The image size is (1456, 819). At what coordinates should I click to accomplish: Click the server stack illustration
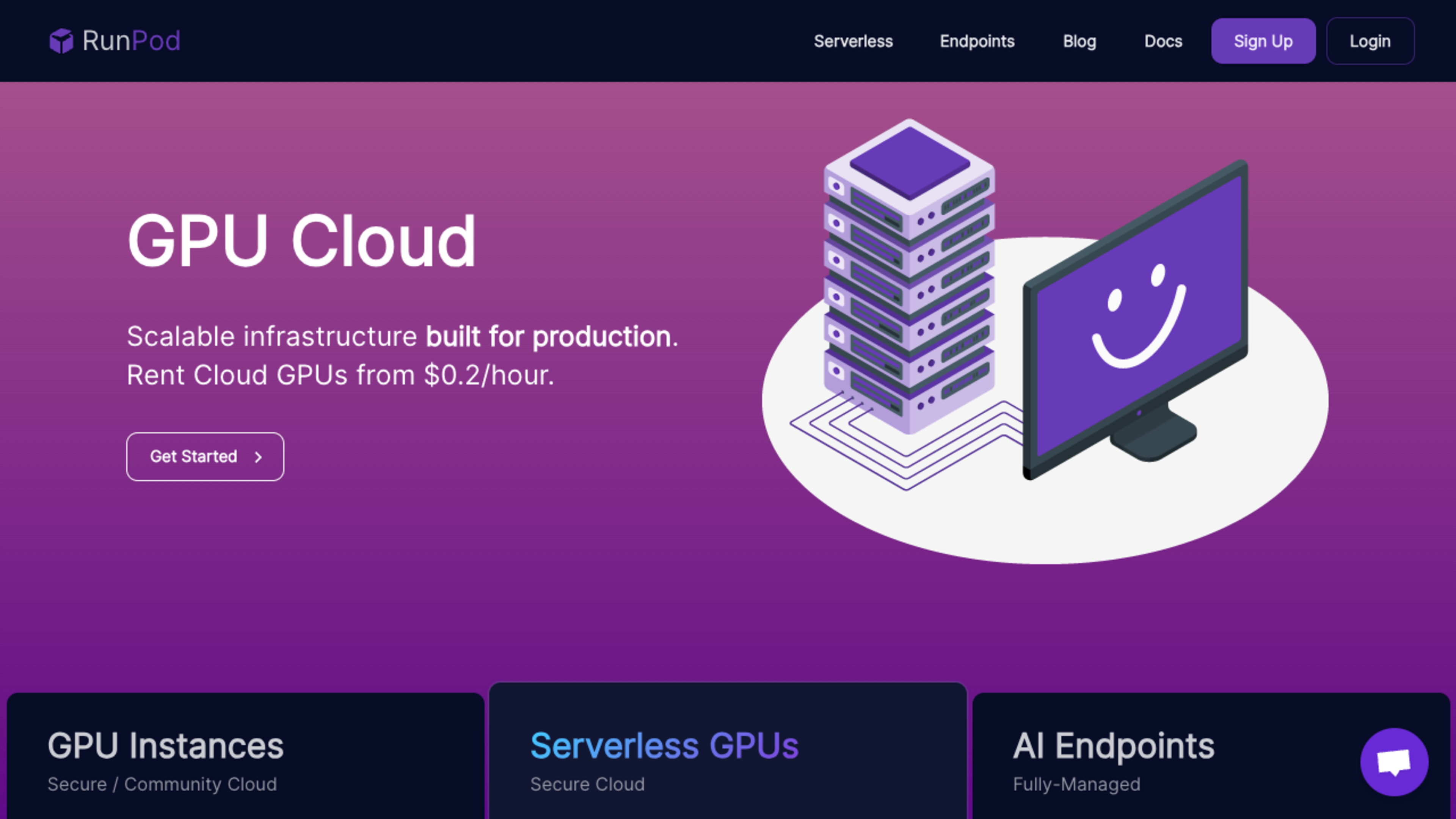pos(909,277)
